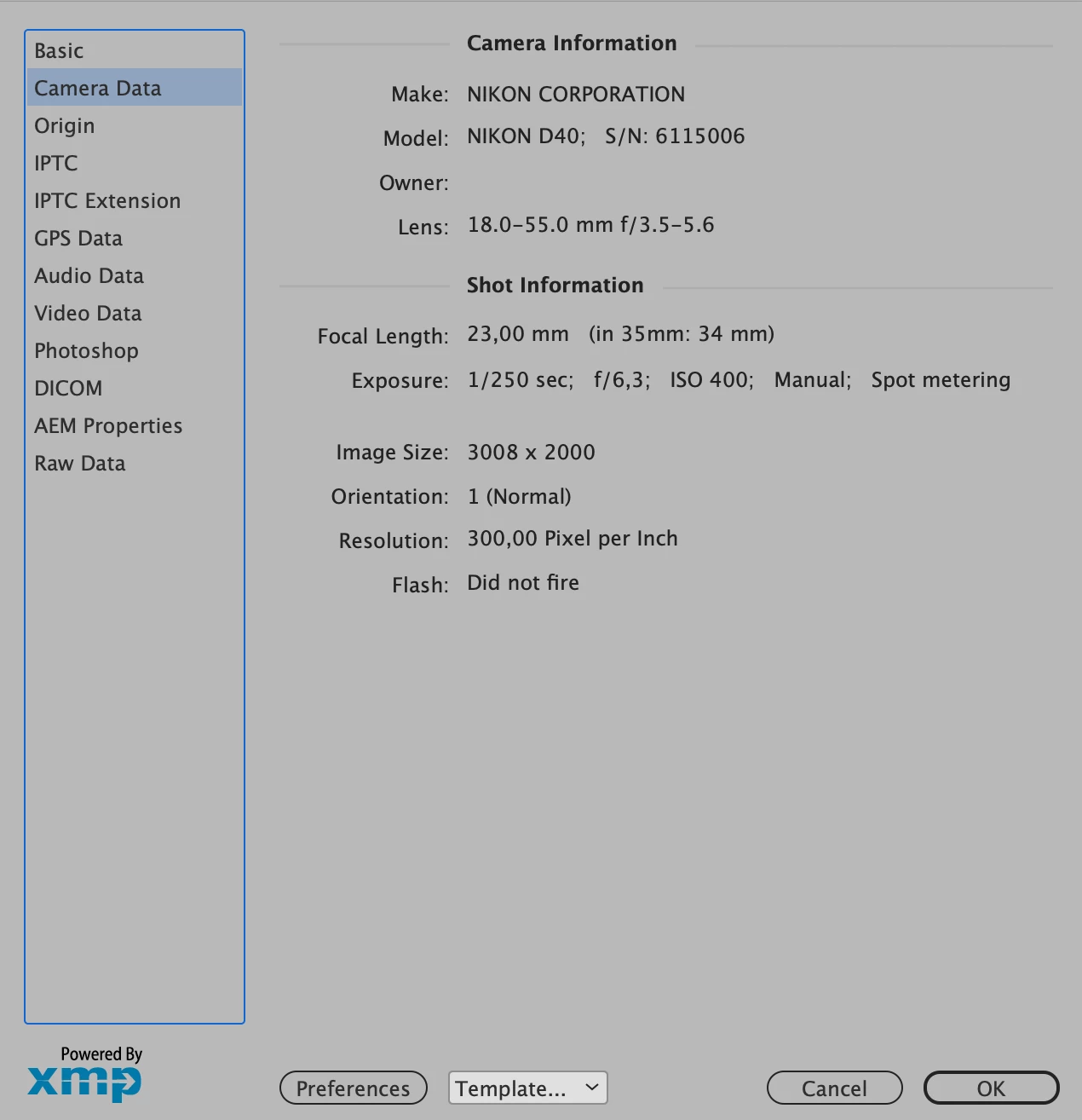Select Photoshop in the sidebar list

[135, 350]
